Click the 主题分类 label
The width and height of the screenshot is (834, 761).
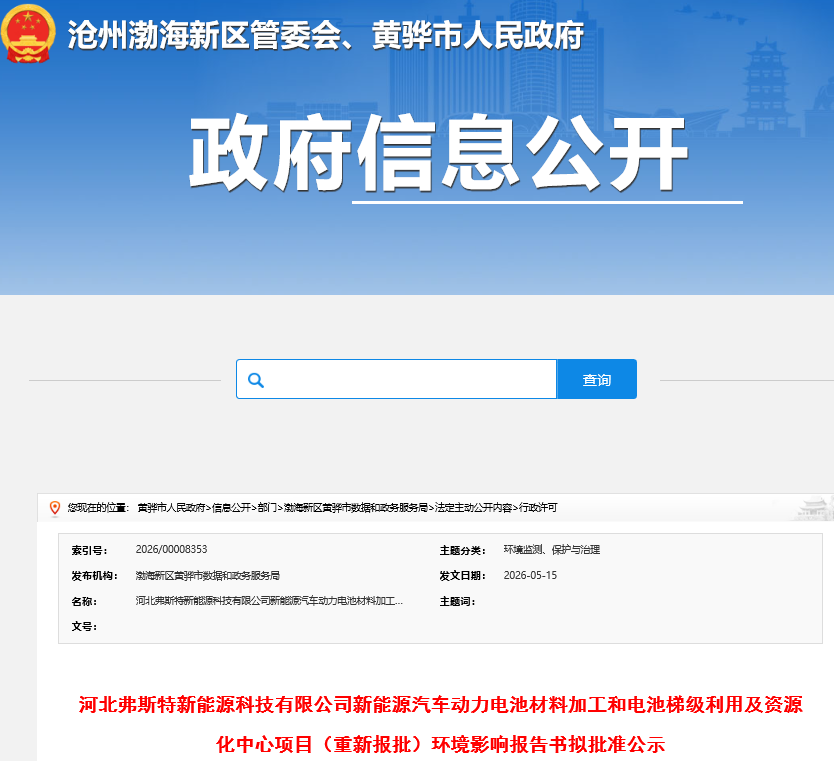(463, 550)
